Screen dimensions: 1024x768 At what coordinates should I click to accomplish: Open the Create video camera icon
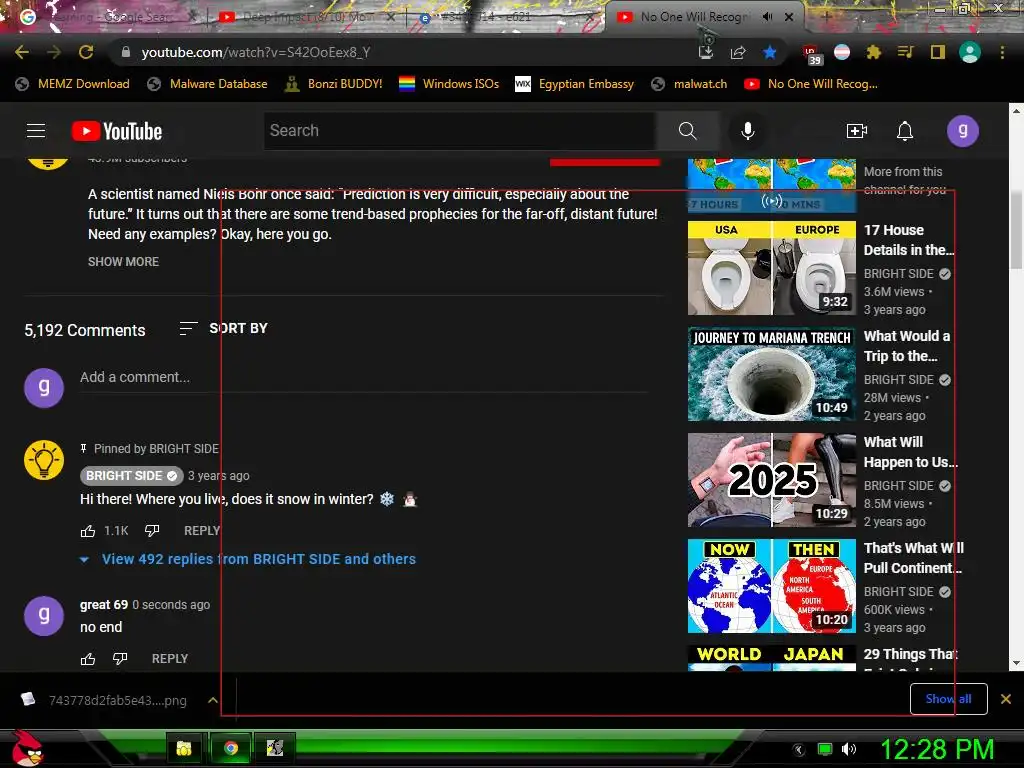[x=856, y=131]
